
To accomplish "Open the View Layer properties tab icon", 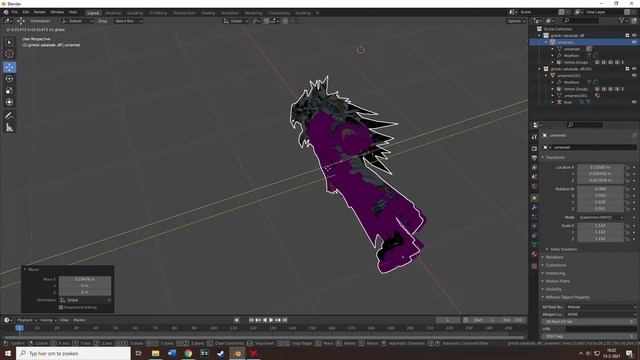I will point(534,167).
